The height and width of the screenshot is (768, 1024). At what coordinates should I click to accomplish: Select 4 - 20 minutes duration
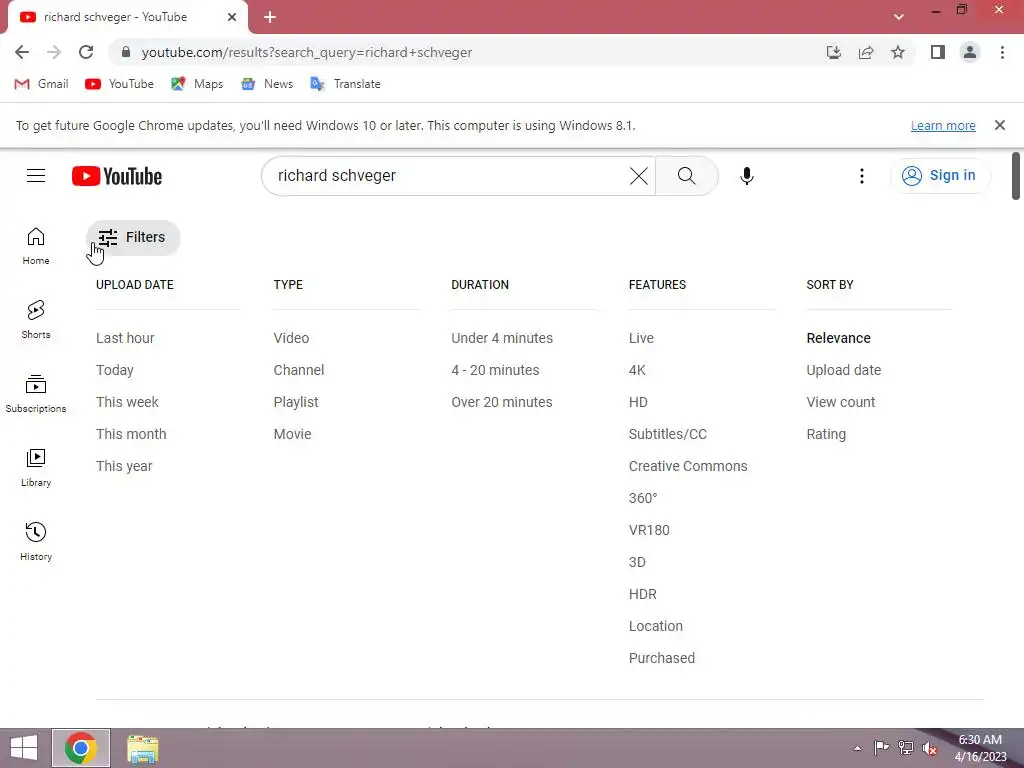[x=496, y=370]
